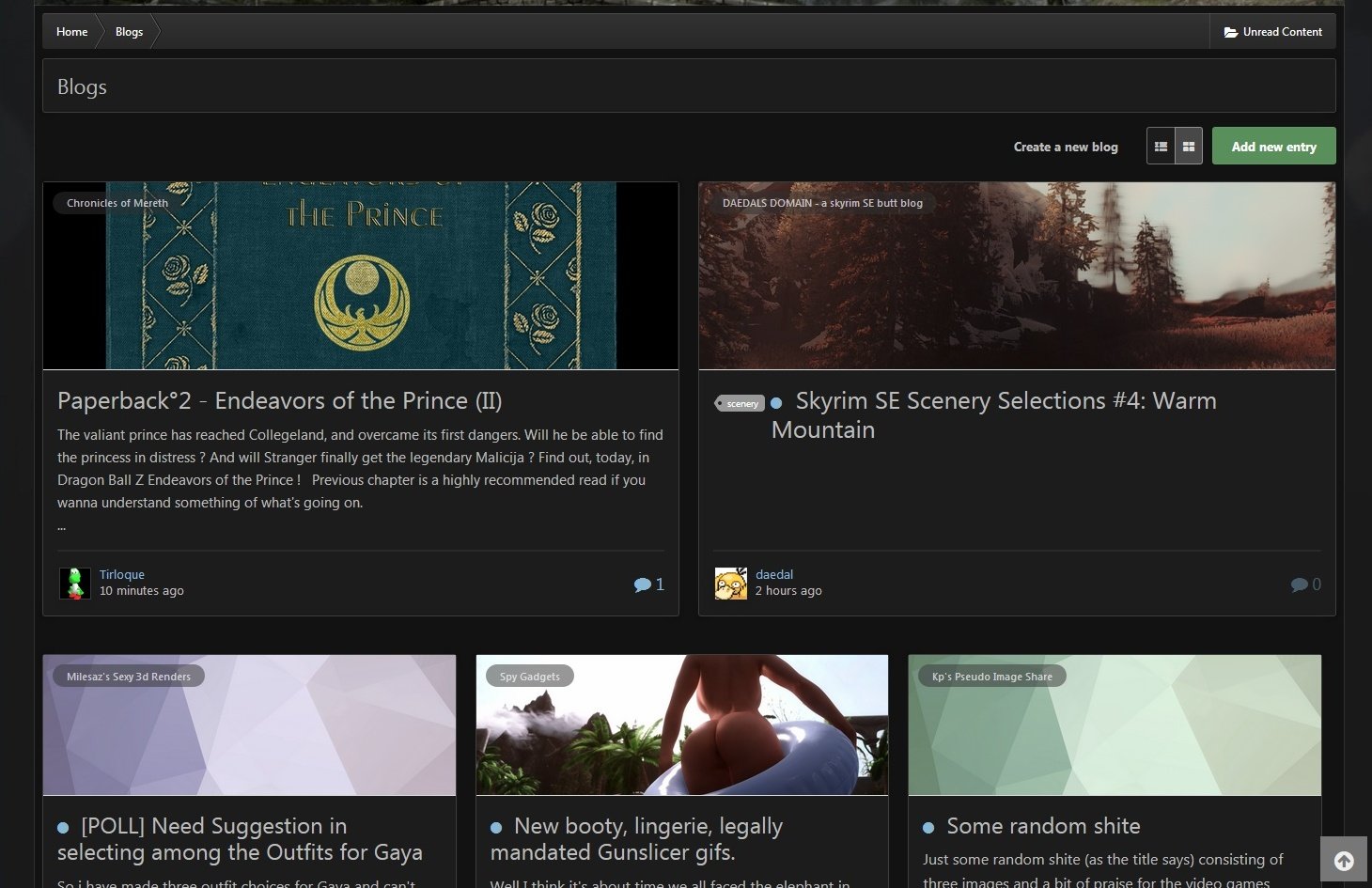Image resolution: width=1372 pixels, height=888 pixels.
Task: Click the Spy Gadgets cover image
Action: tap(682, 725)
